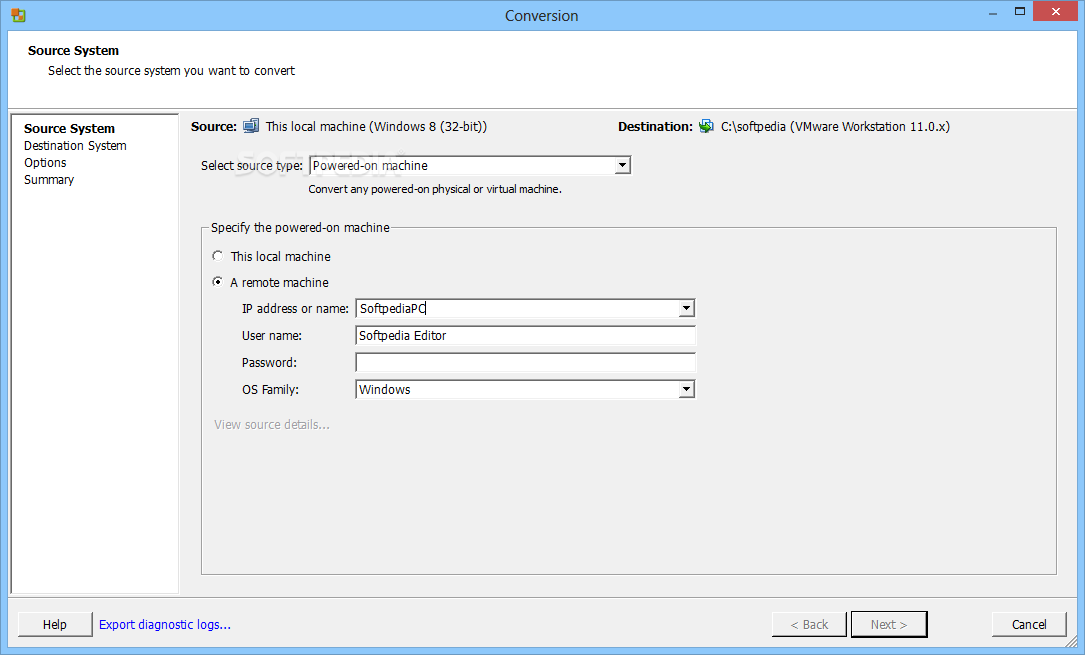
Task: Open the OS Family dropdown arrow
Action: (686, 389)
